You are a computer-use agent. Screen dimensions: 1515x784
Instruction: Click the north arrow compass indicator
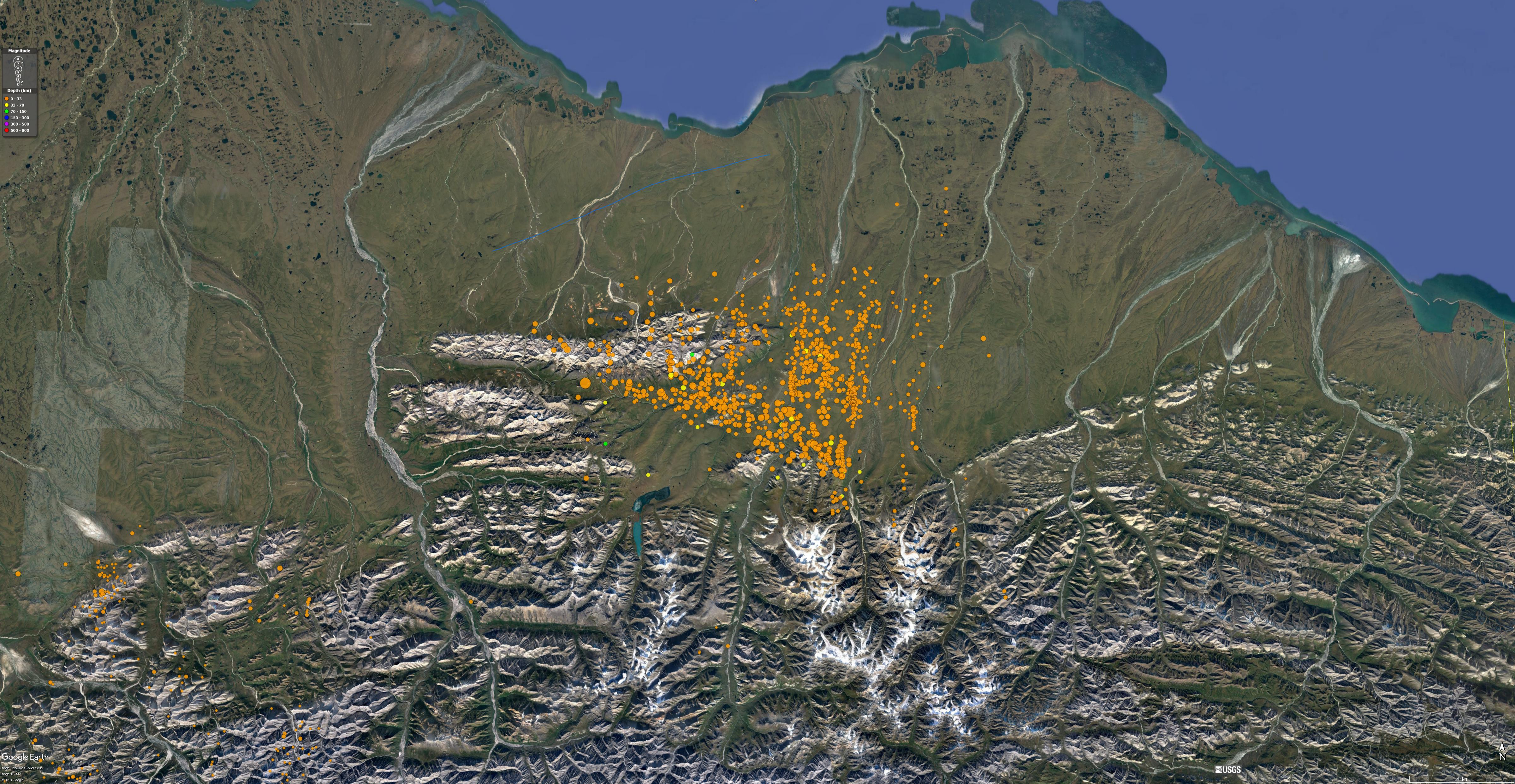point(1502,751)
